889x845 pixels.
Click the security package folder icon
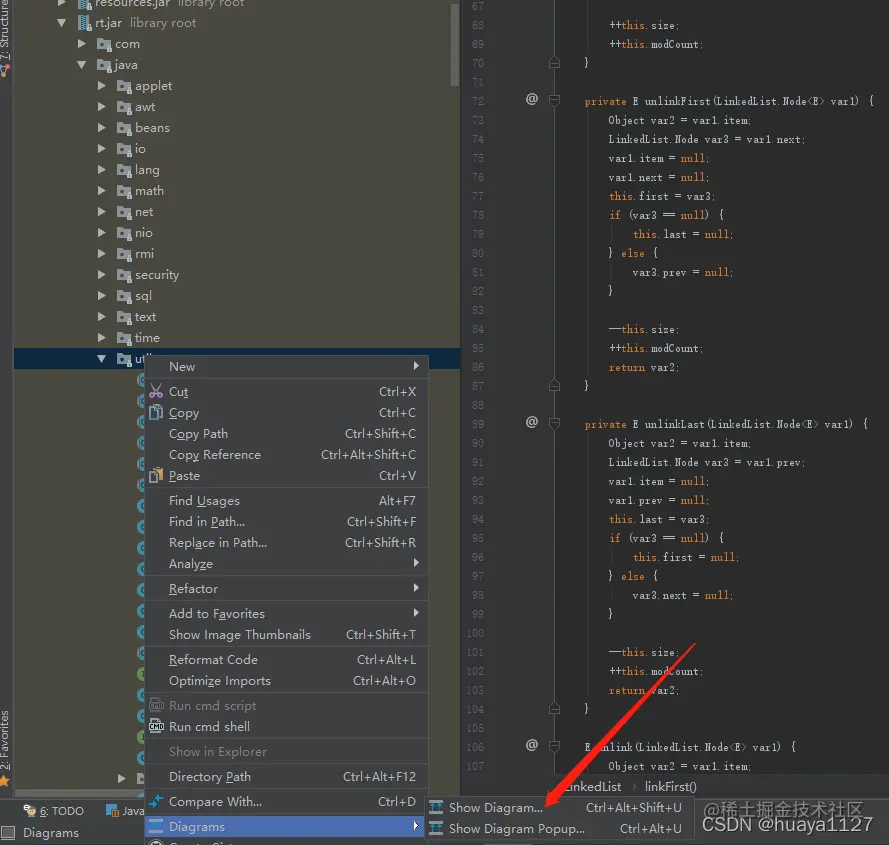(x=124, y=275)
